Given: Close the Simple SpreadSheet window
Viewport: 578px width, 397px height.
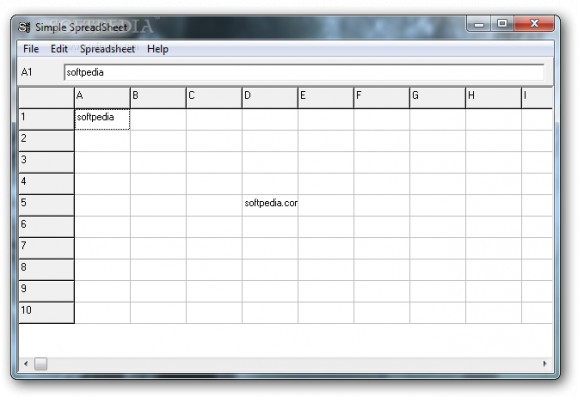Looking at the screenshot, I should click(x=534, y=24).
